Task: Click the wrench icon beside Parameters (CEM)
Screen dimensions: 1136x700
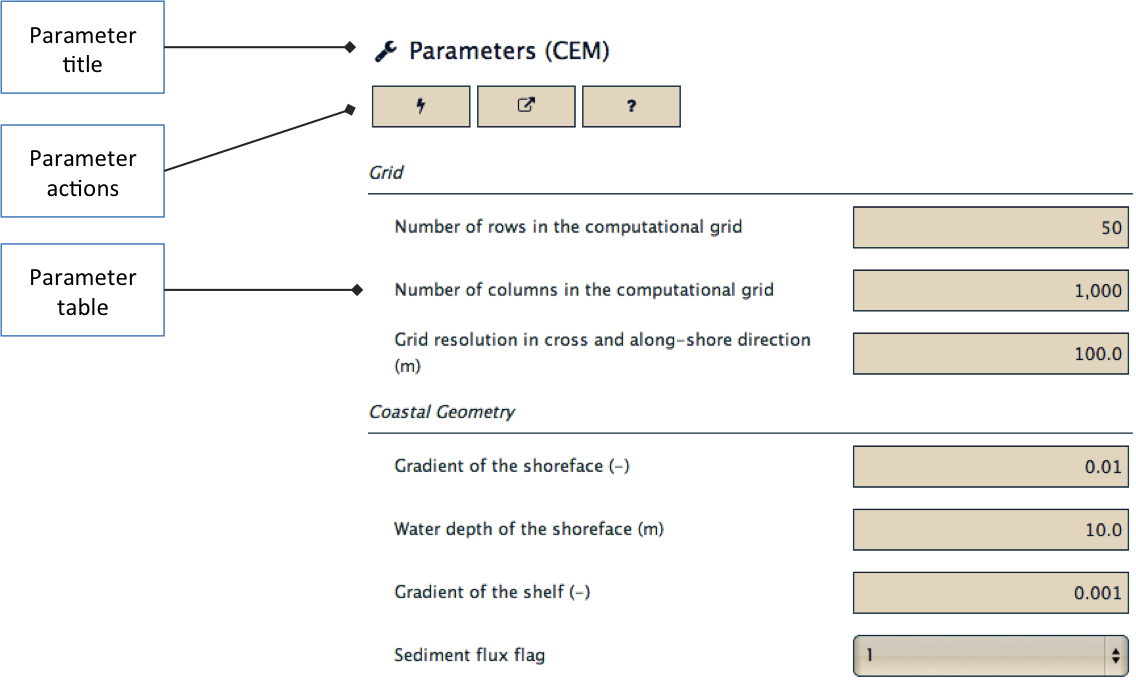Action: [x=385, y=51]
